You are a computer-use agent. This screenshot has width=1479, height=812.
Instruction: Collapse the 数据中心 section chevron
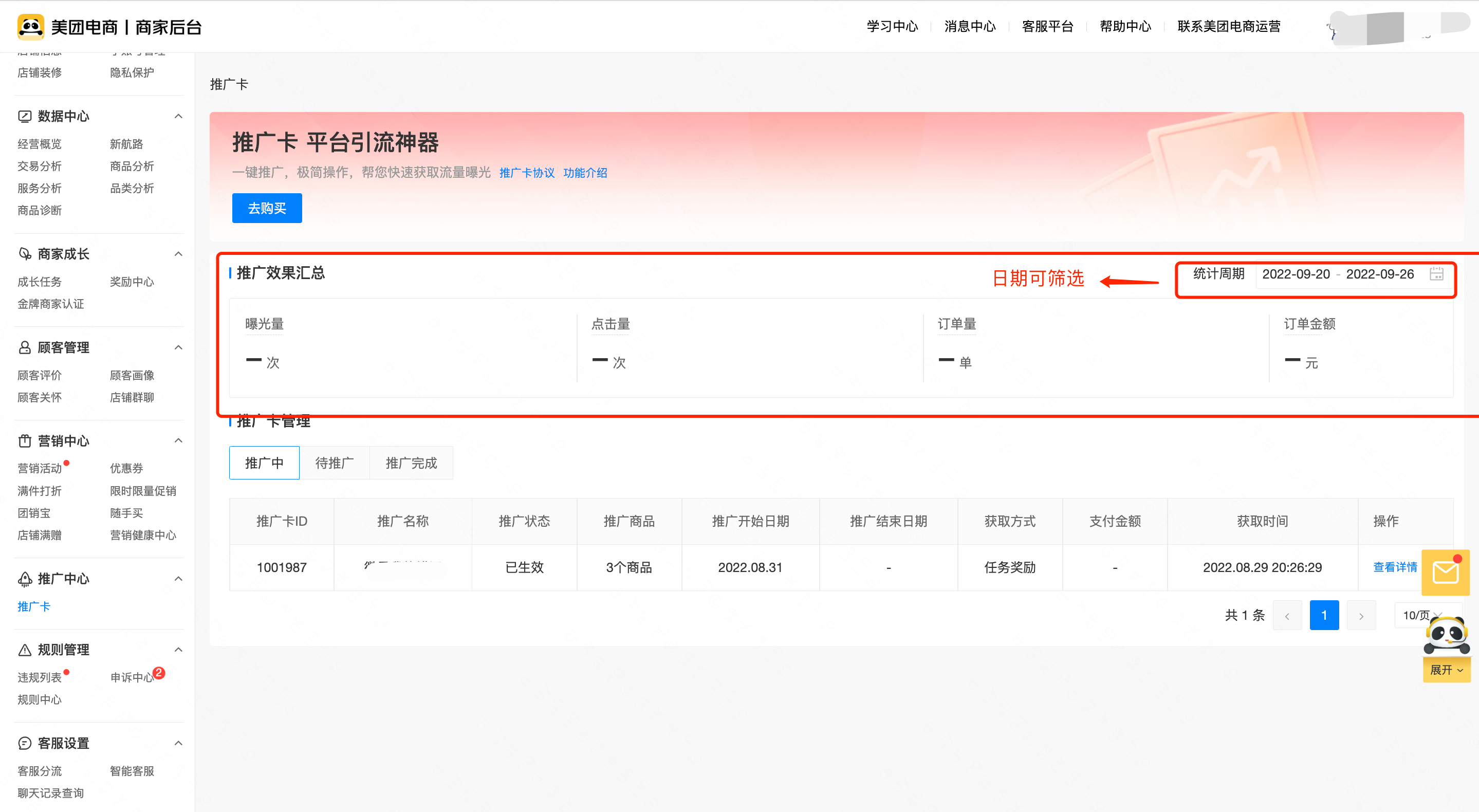tap(178, 116)
